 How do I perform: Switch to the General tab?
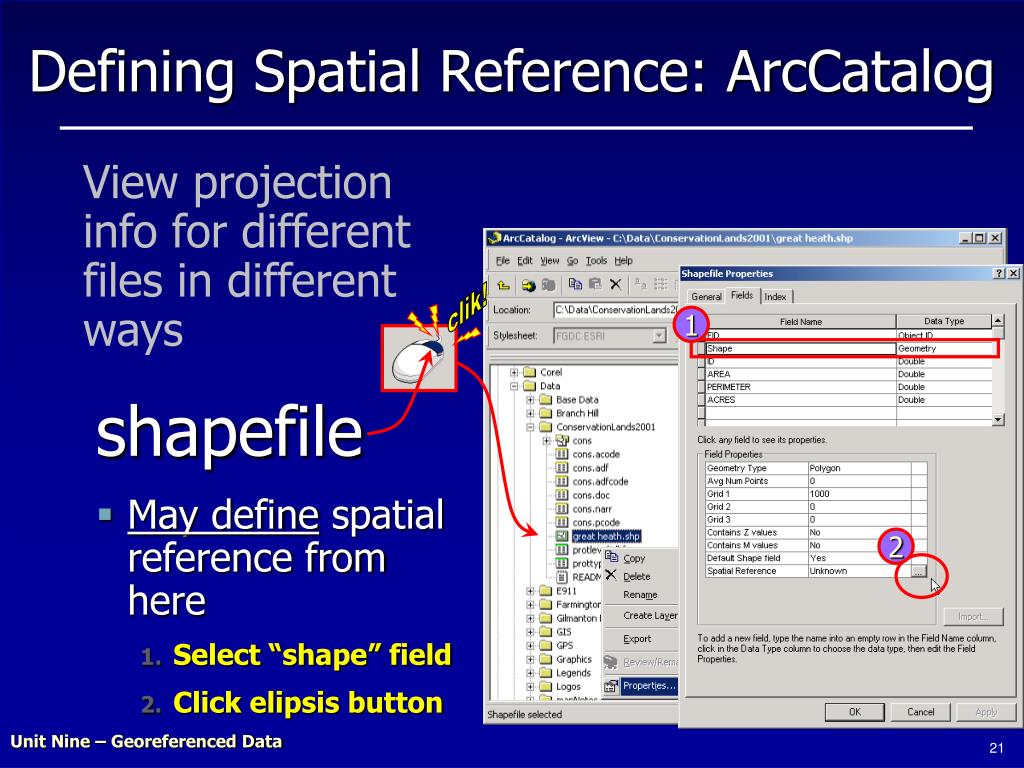[707, 296]
